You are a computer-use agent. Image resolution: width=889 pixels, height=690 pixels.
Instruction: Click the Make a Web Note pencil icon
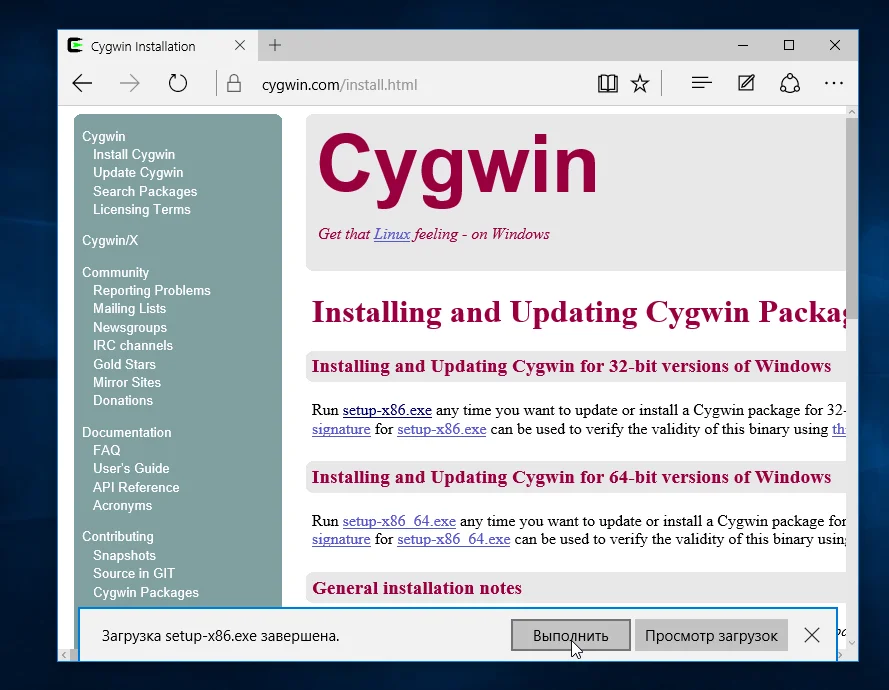[x=746, y=83]
